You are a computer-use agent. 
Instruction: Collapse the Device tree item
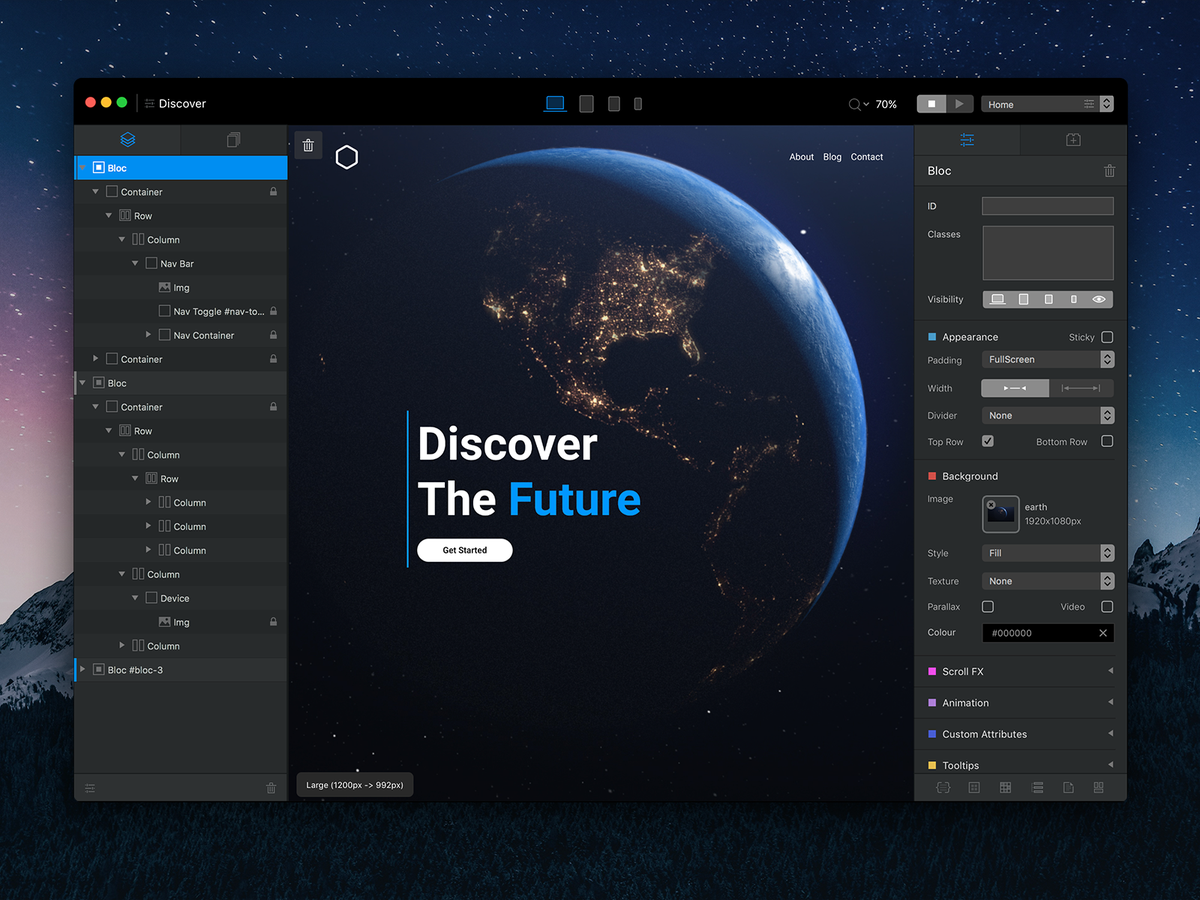pyautogui.click(x=135, y=598)
